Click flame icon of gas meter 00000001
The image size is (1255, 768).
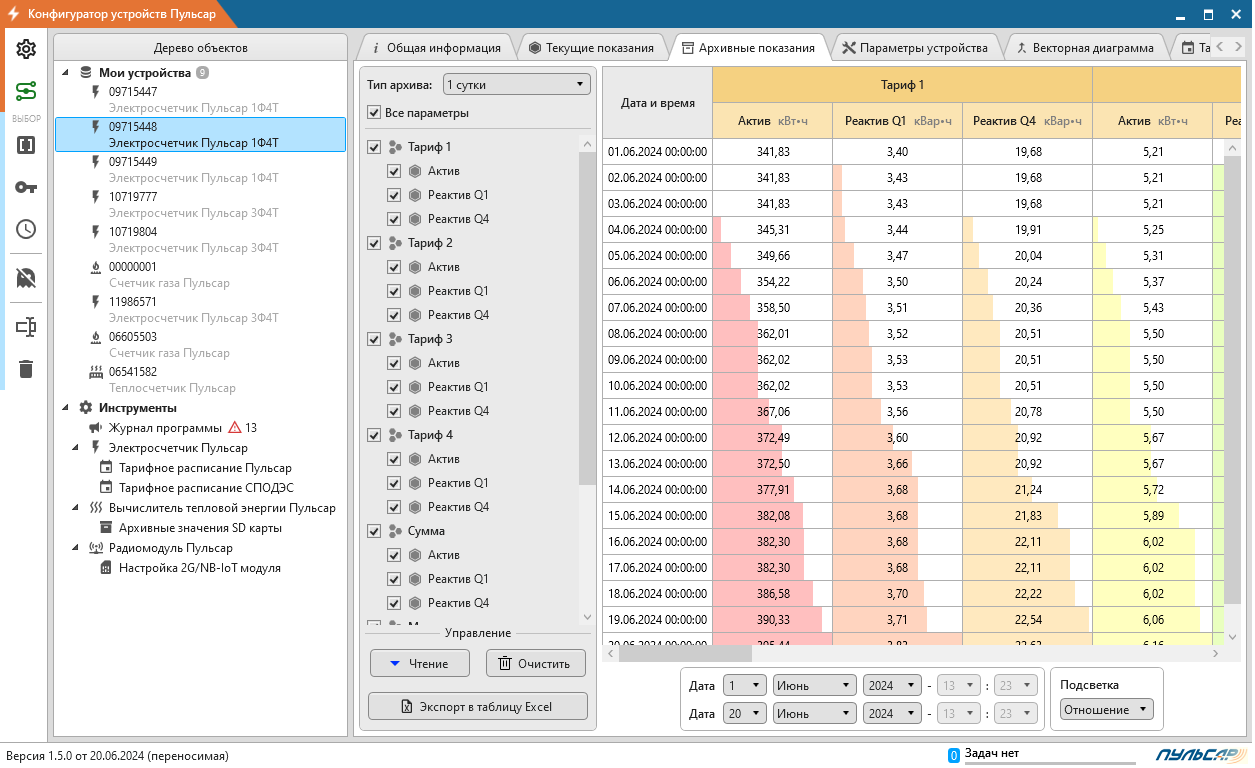(96, 267)
